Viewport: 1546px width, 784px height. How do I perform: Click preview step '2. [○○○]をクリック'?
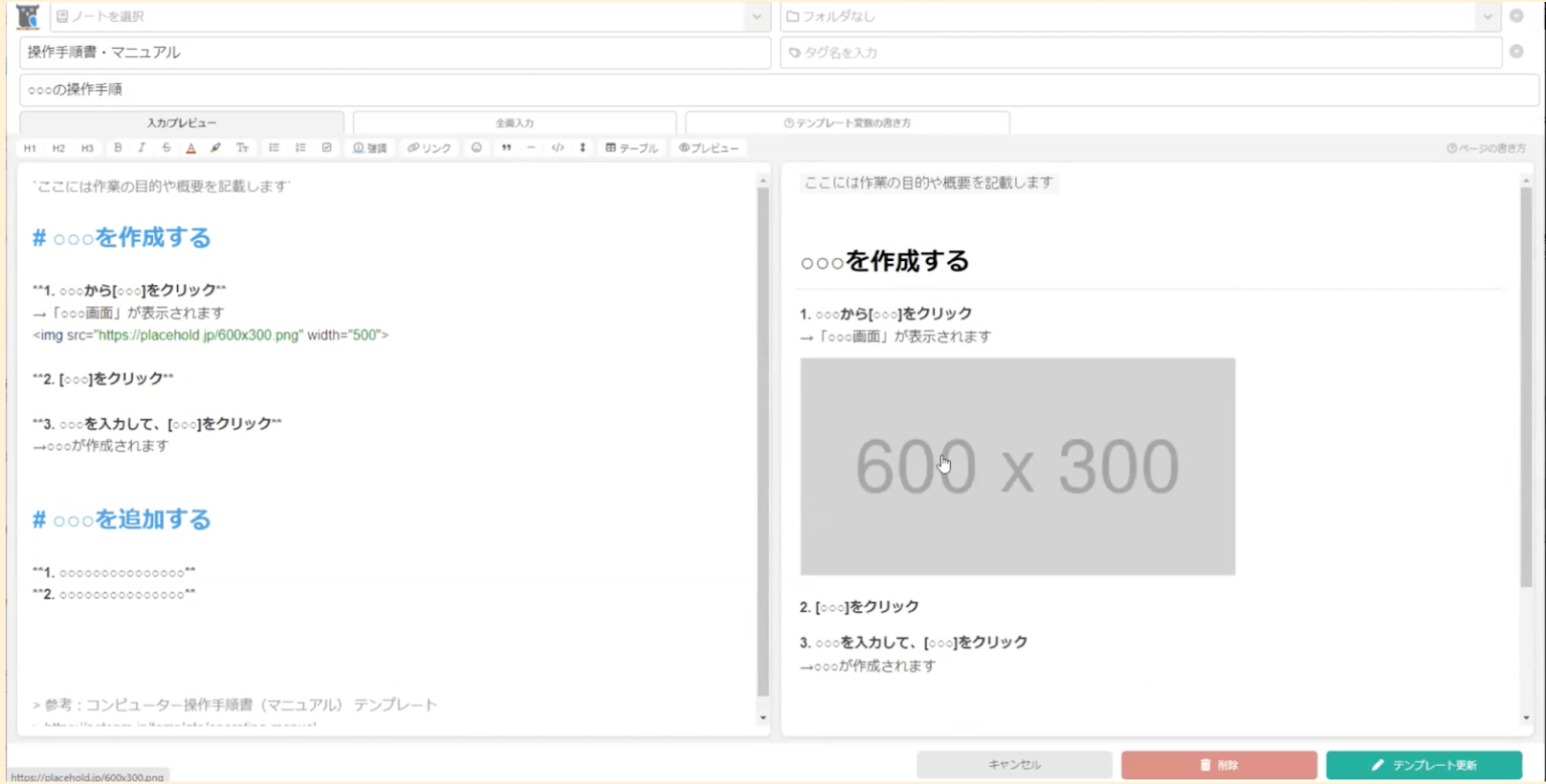coord(859,607)
